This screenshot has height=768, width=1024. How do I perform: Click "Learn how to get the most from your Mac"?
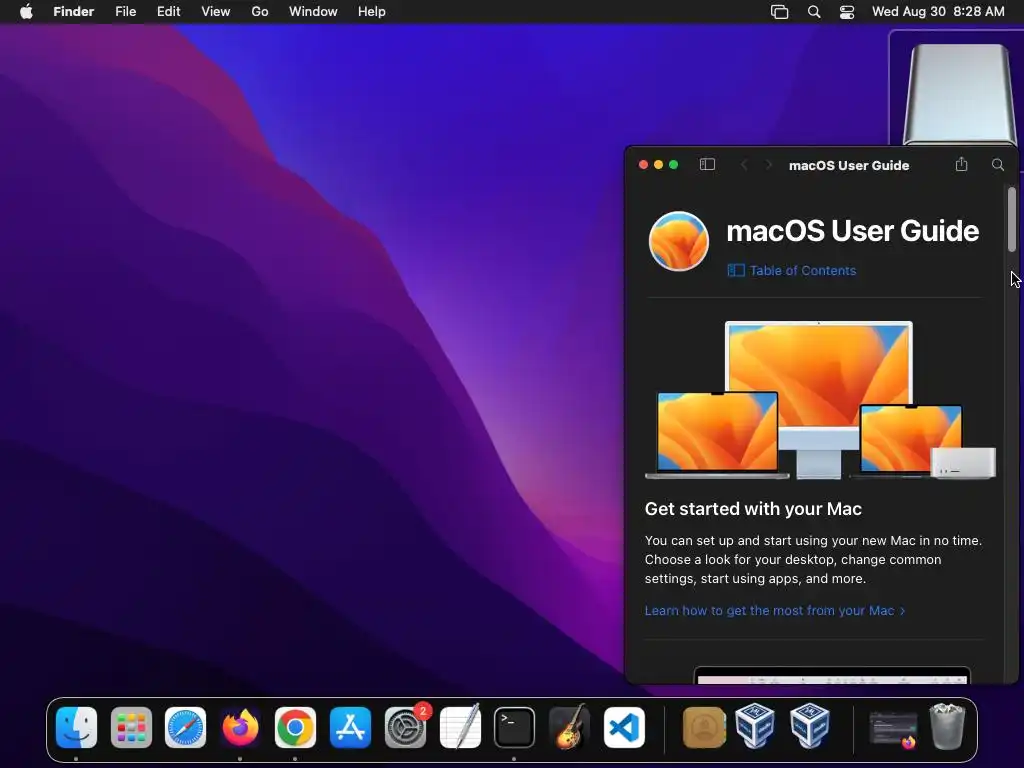click(x=775, y=611)
